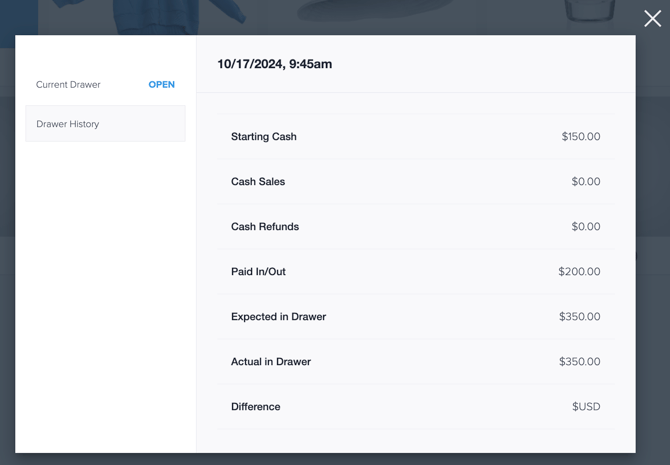Select the Difference row label
Screen dimensions: 670x465
point(256,407)
